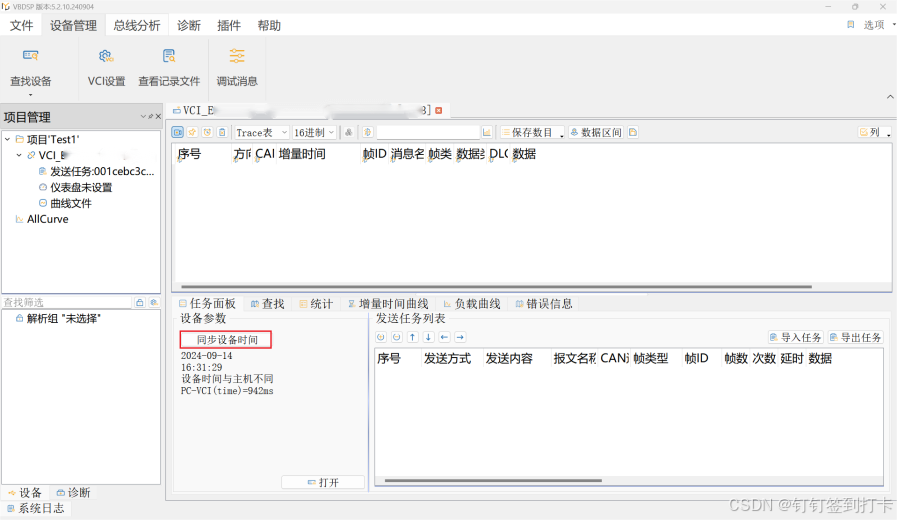Screen dimensions: 897x520
Task: Click the clipboard icon in trace toolbar
Action: 223,132
